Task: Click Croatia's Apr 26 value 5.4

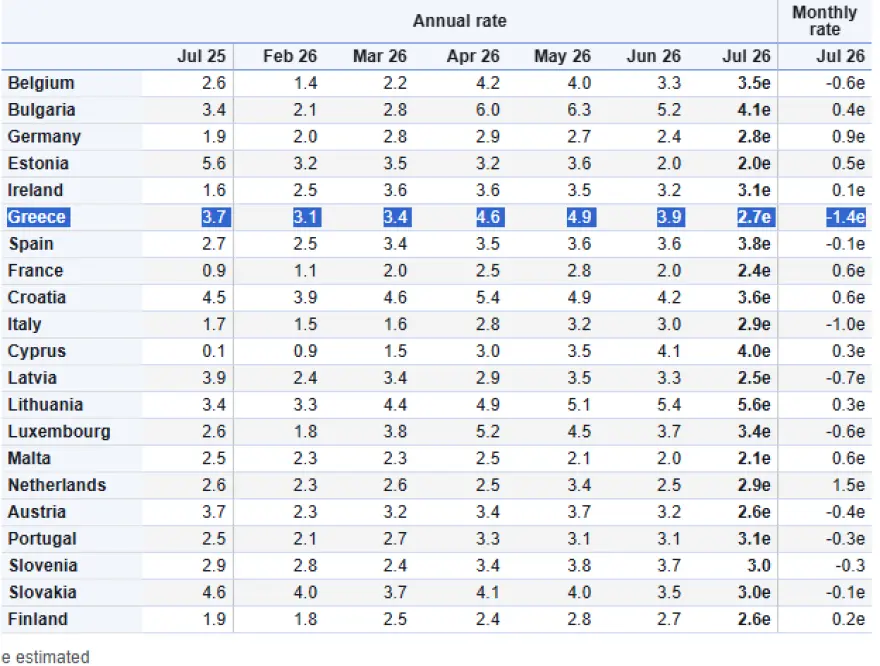Action: coord(487,297)
